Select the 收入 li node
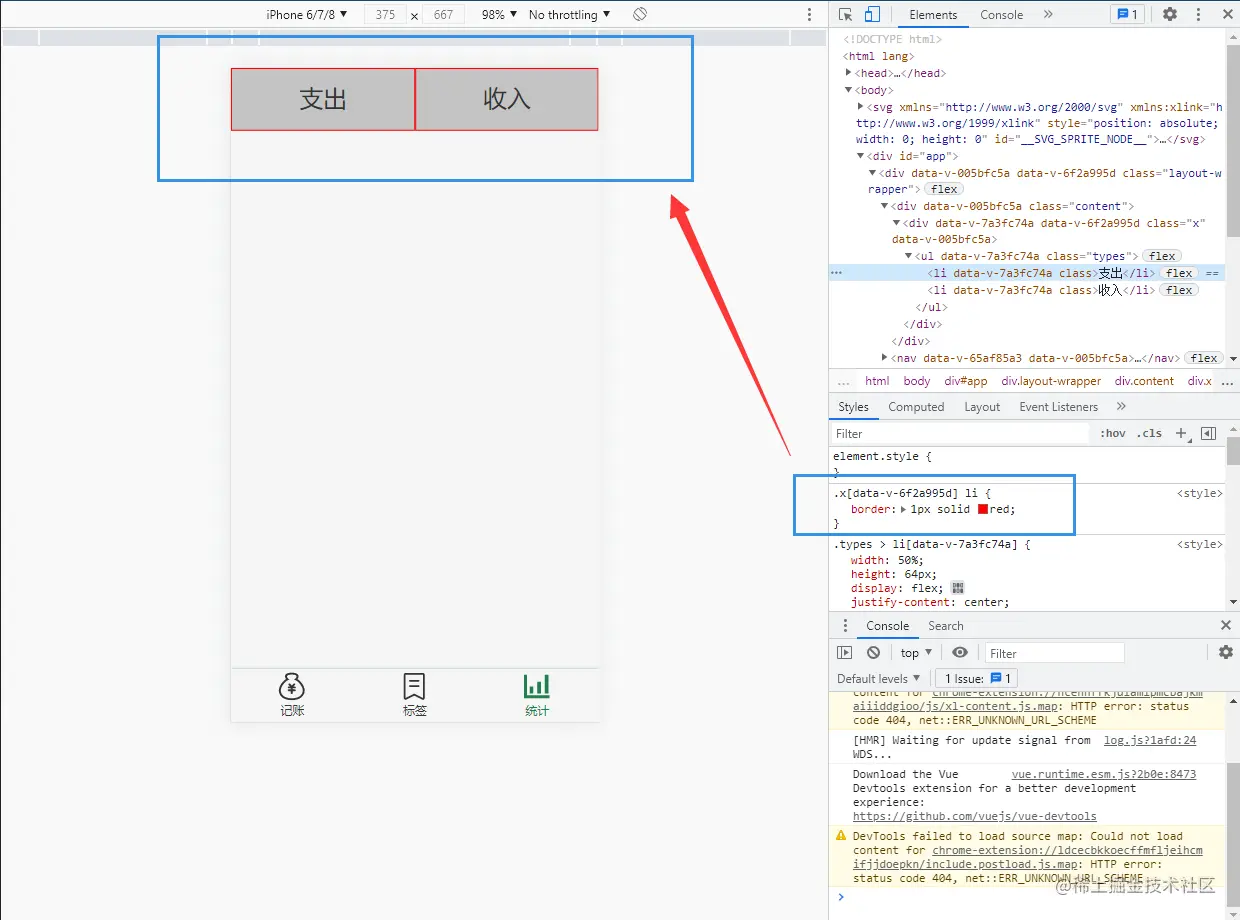Screen dimensions: 1240x920 pos(1041,290)
